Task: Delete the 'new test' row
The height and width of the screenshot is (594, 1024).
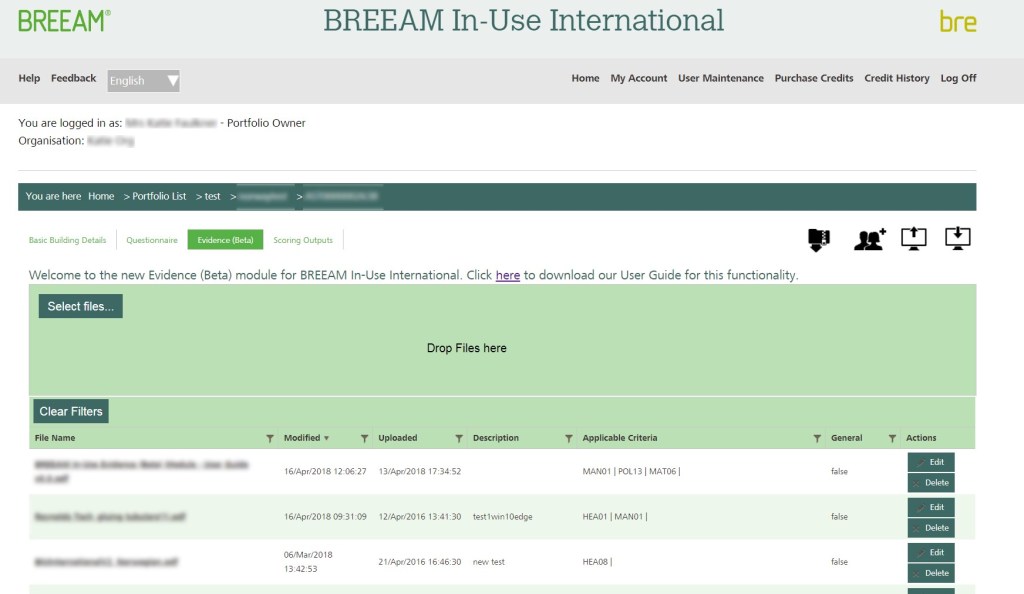Action: [931, 573]
